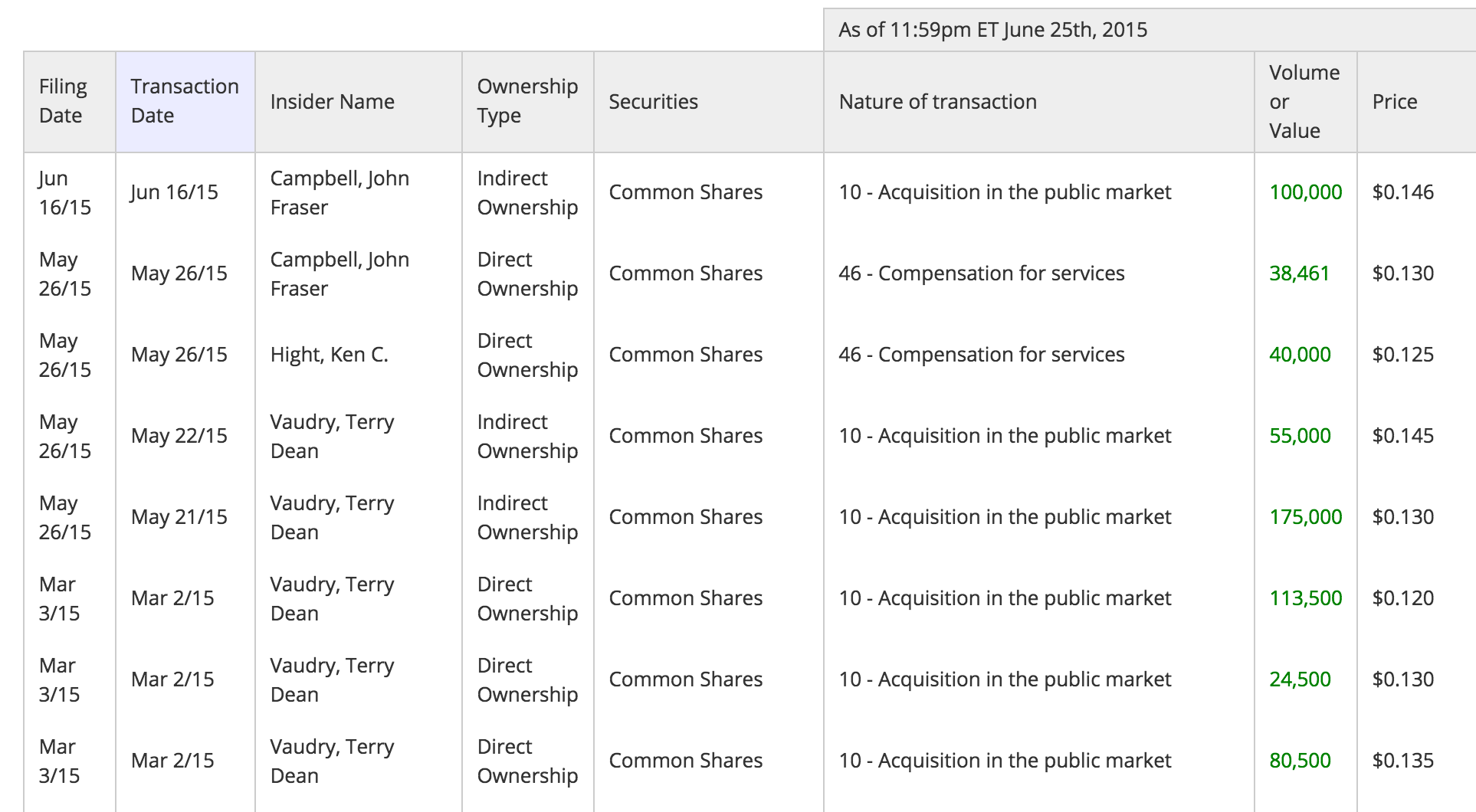Click Hight, Ken C. insider name
This screenshot has width=1476, height=812.
coord(329,355)
